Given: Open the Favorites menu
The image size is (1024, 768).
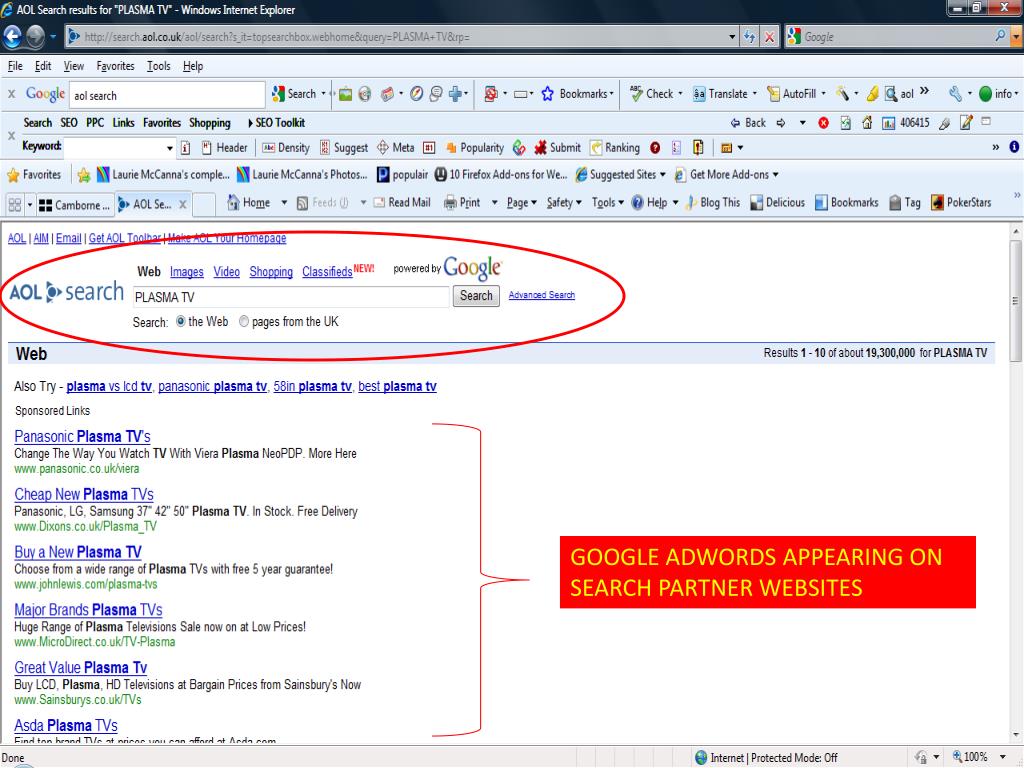Looking at the screenshot, I should pyautogui.click(x=115, y=66).
